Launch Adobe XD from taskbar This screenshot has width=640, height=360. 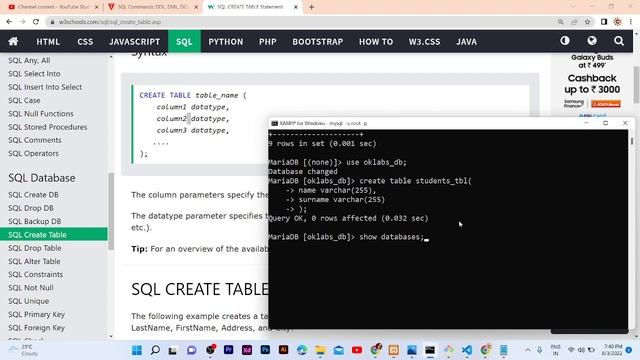pos(247,350)
